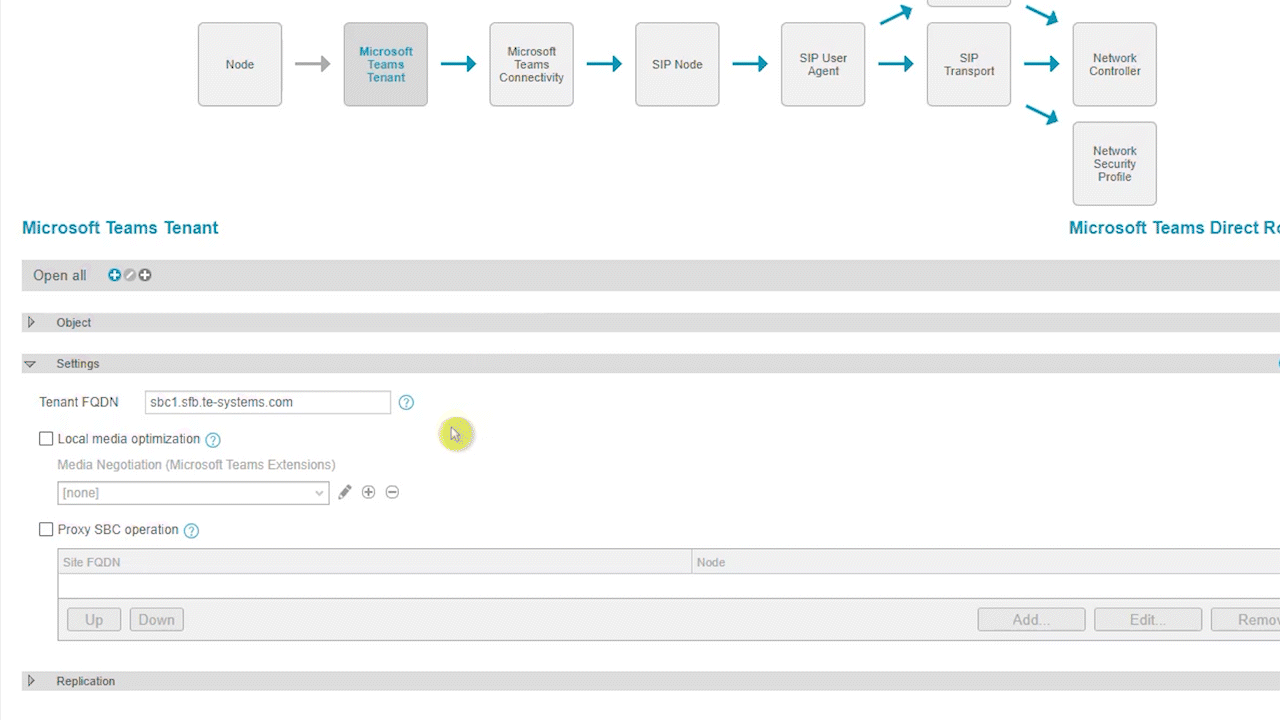Click the Media Negotiation (Microsoft Teams Extensions) label

[x=197, y=465]
